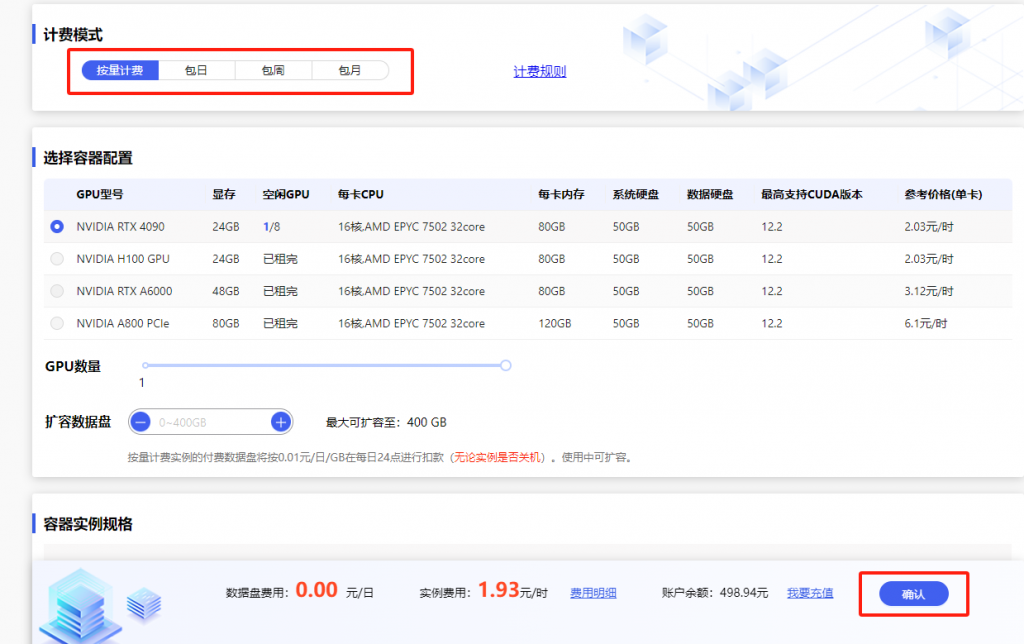Screen dimensions: 1024x644
Task: Switch billing mode to 包周
Action: click(273, 70)
